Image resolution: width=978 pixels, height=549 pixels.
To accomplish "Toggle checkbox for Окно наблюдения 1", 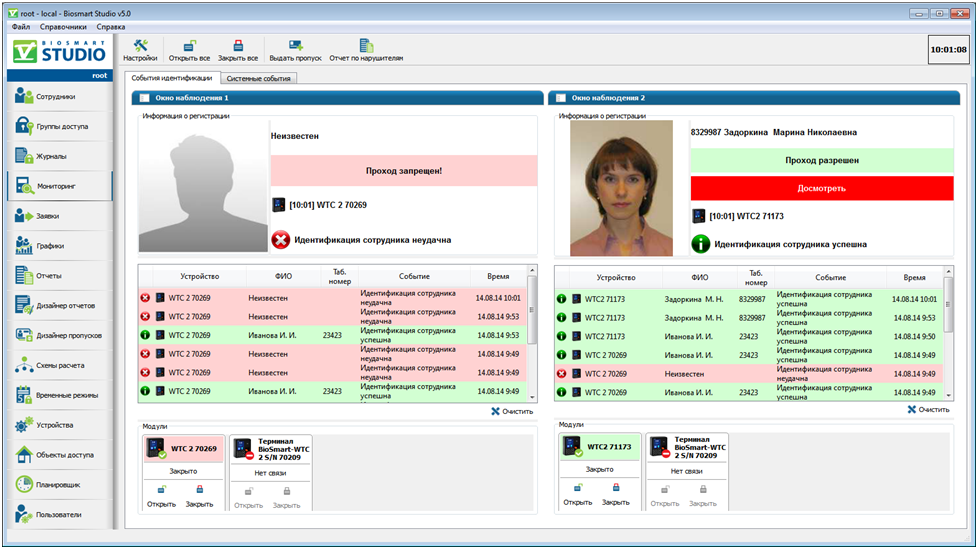I will [x=145, y=98].
